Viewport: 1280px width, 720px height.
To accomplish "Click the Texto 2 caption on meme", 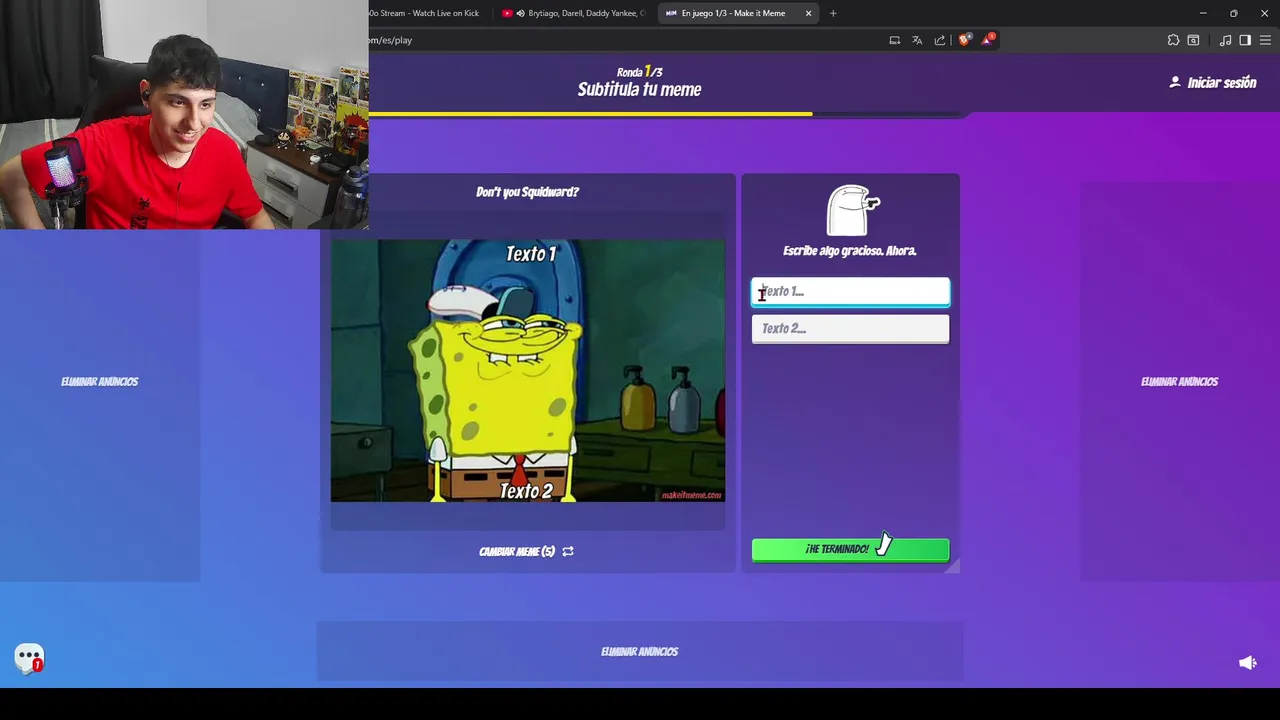I will [x=526, y=491].
